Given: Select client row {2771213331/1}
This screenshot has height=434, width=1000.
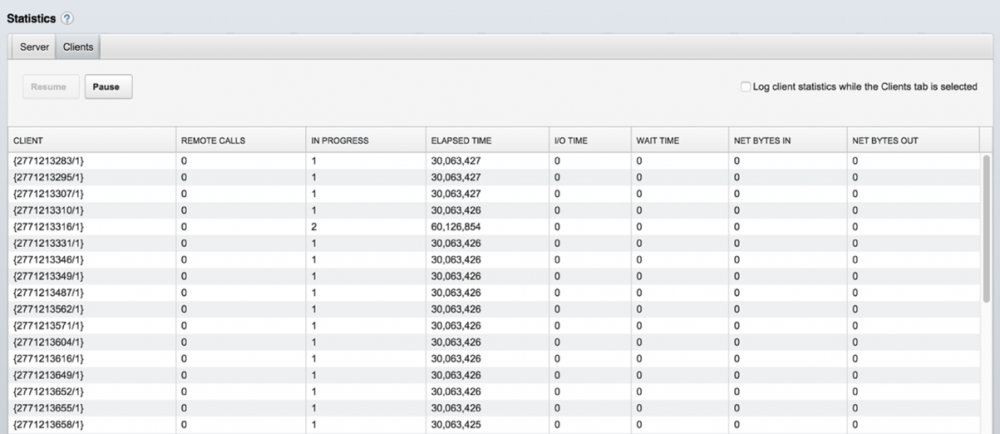Looking at the screenshot, I should point(494,243).
